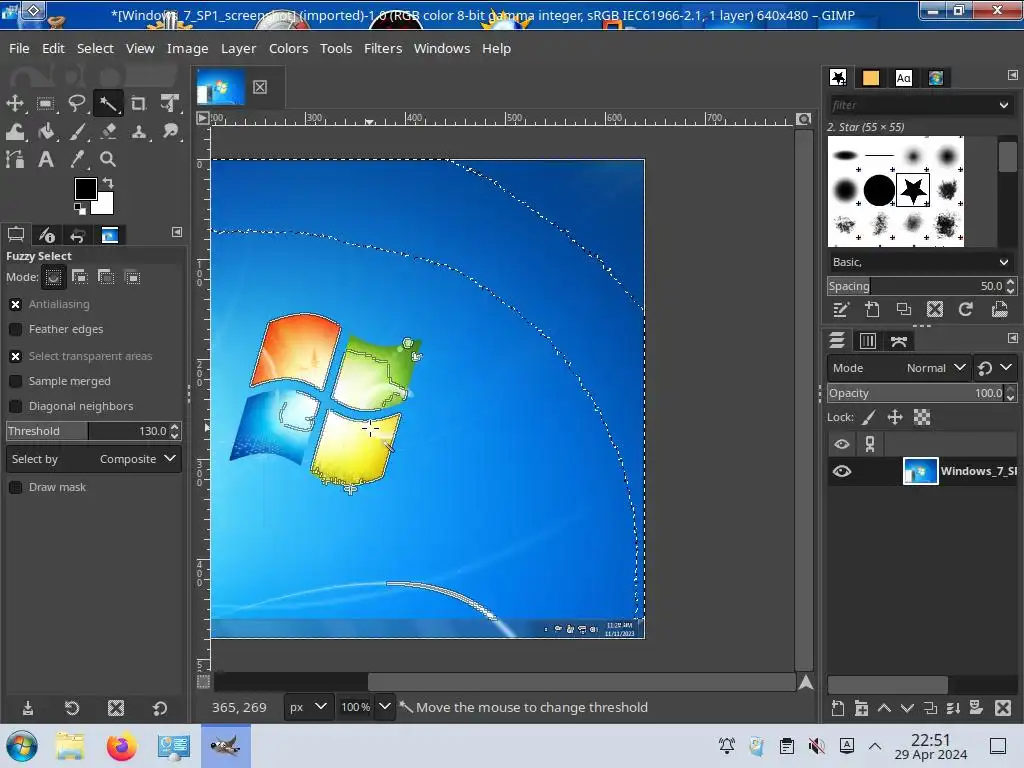The width and height of the screenshot is (1024, 768).
Task: Open the Select menu
Action: (x=95, y=48)
